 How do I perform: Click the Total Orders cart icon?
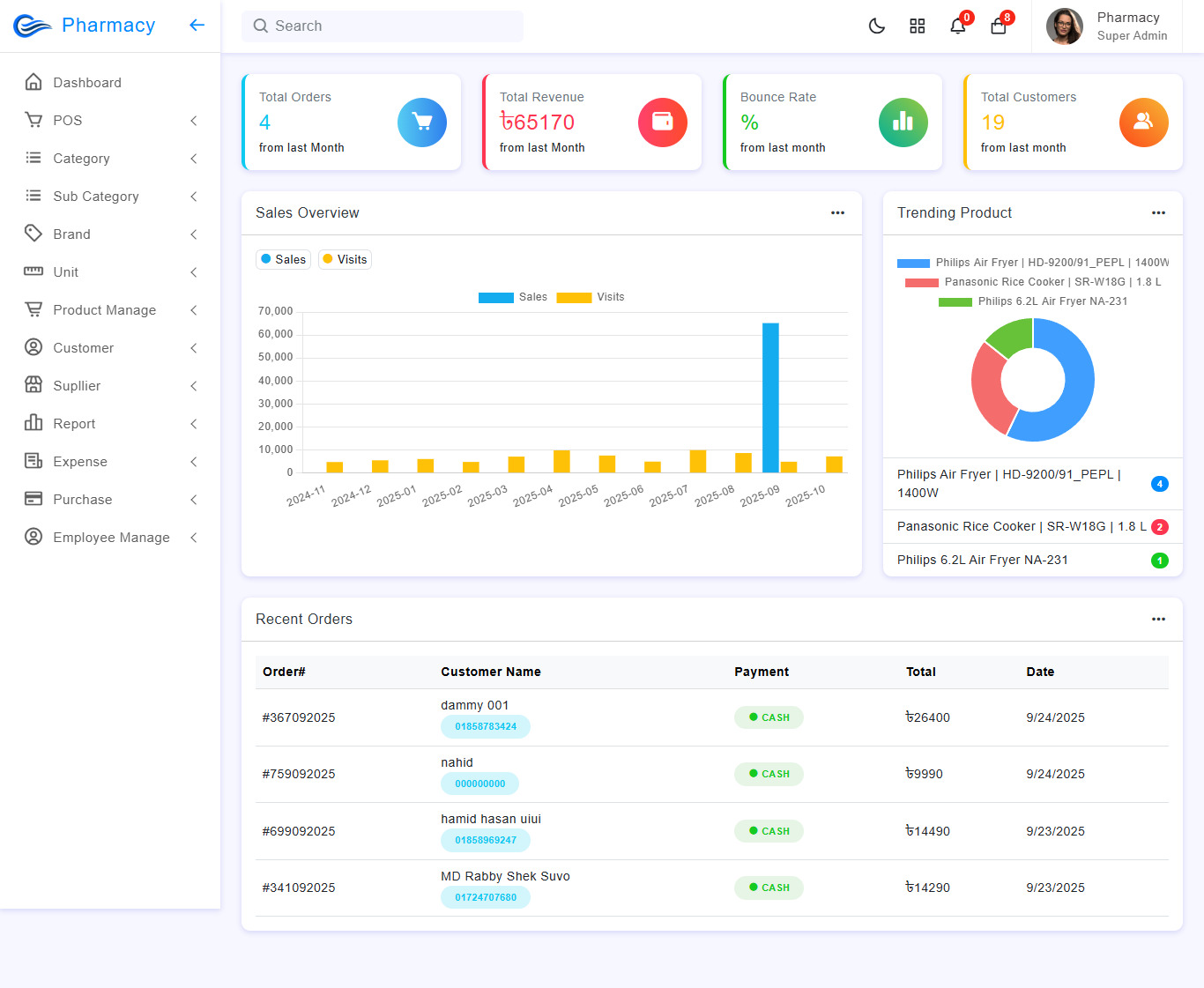(x=421, y=123)
